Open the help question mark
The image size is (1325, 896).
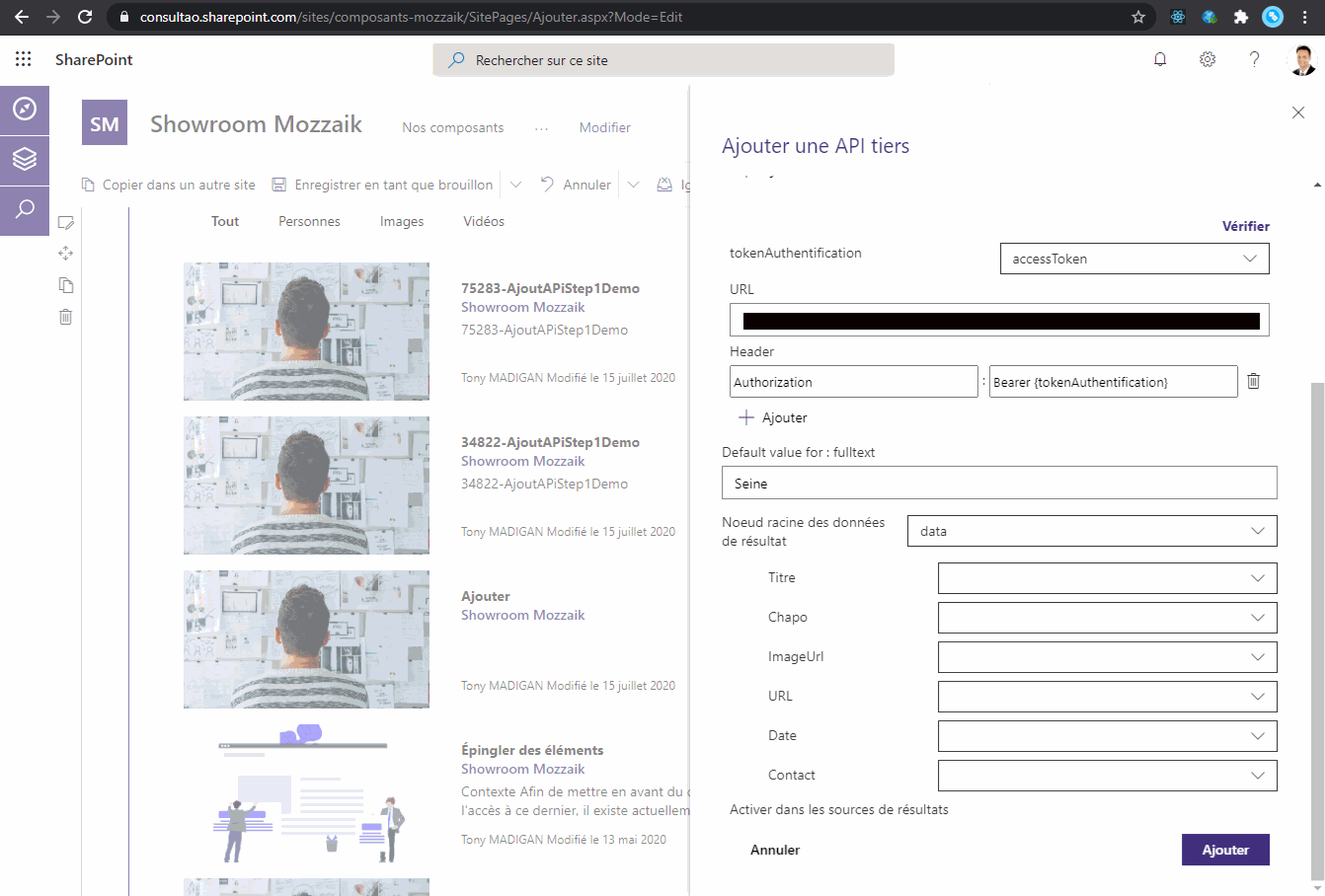(1254, 59)
